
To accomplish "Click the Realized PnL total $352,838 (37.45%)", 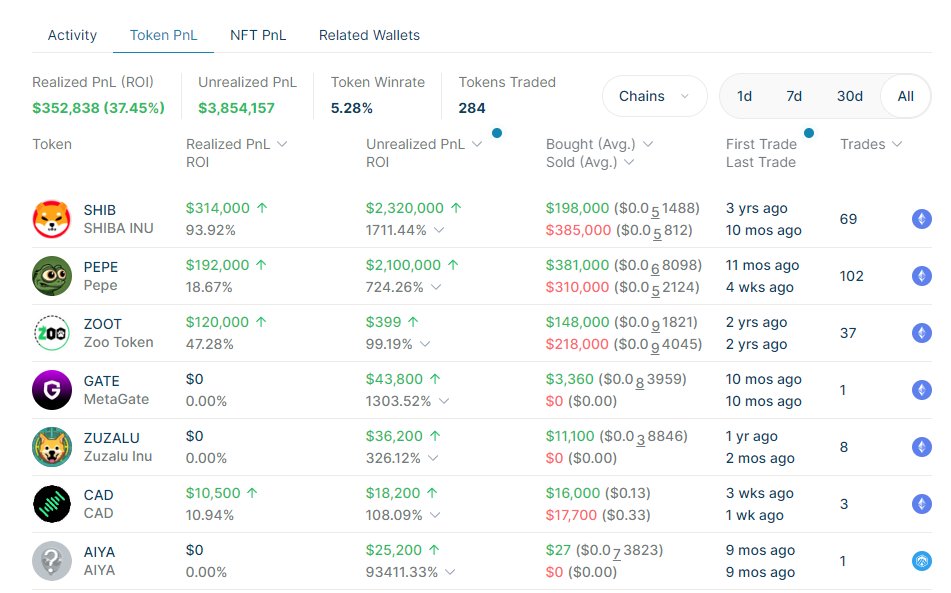I will [98, 108].
